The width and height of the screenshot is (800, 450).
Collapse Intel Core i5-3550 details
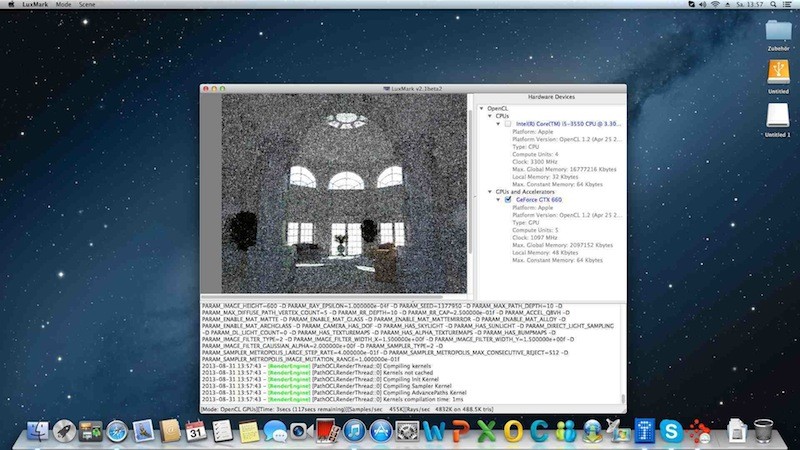(x=498, y=124)
